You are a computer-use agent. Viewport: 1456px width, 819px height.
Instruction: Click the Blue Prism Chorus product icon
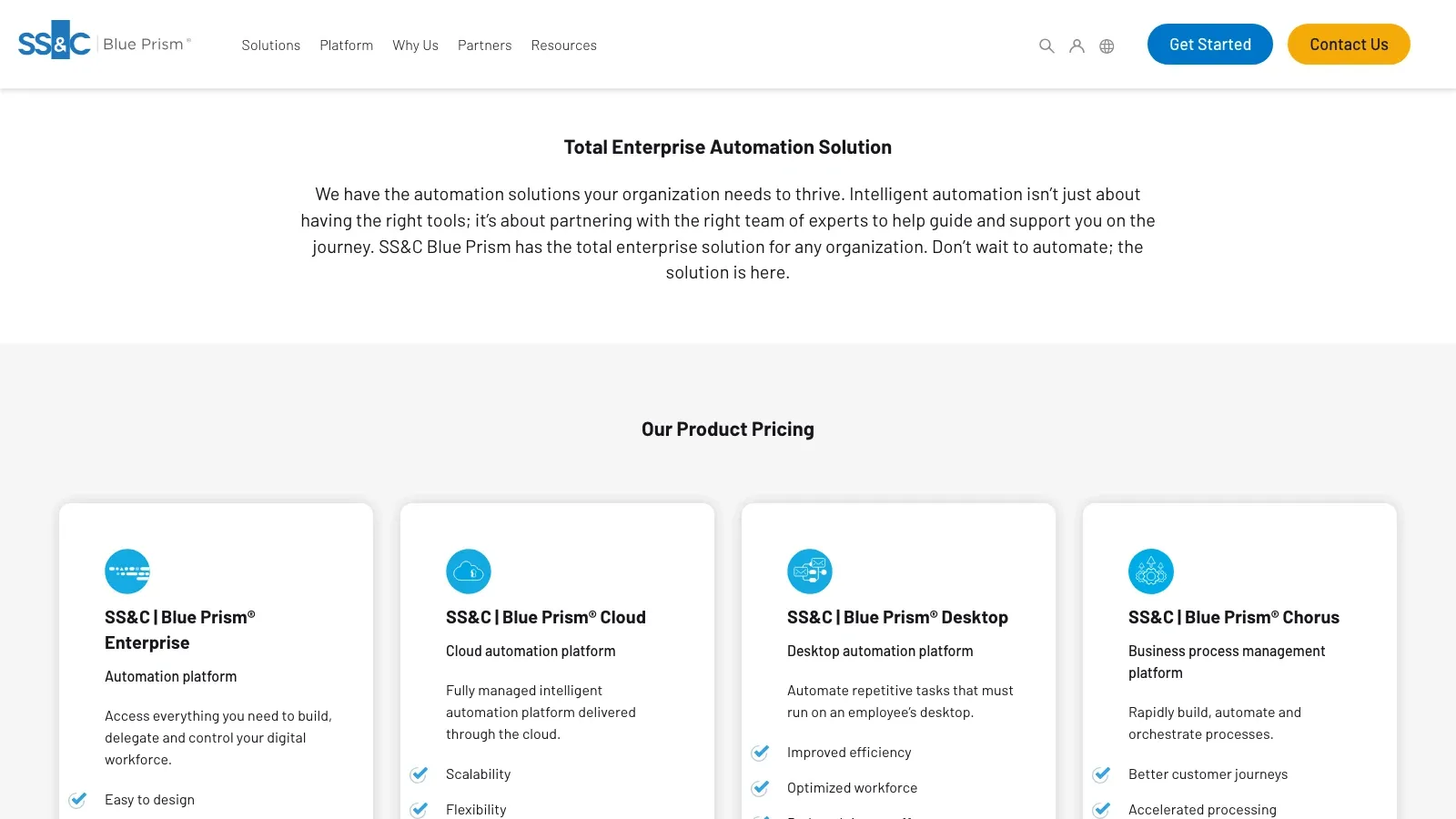1151,571
